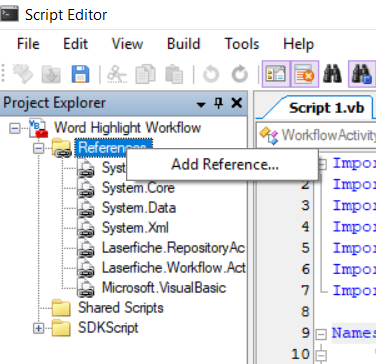Screen dimensions: 376x364
Task: Click the Undo arrow icon
Action: (211, 74)
